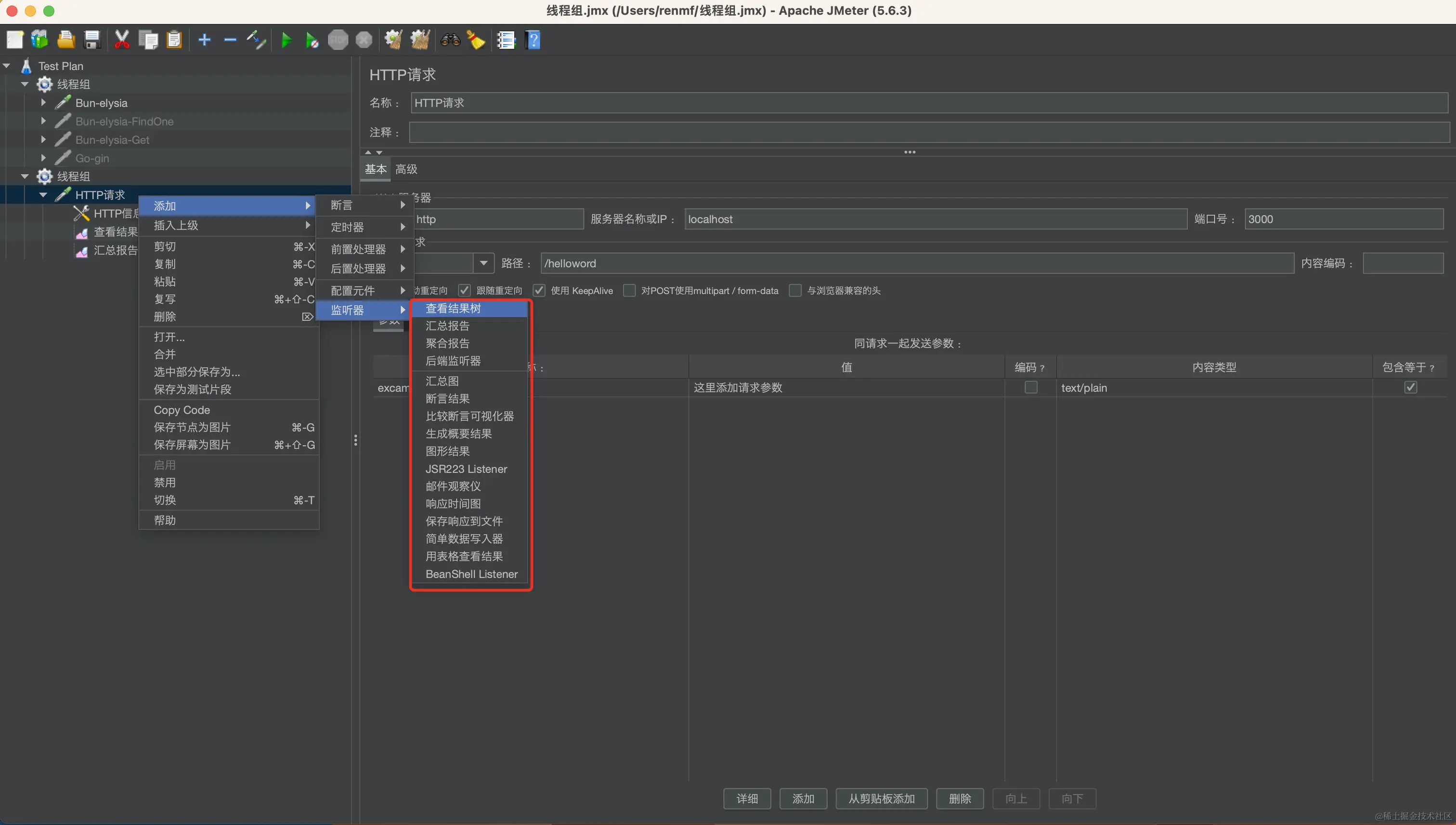Choose 查看结果树 from listener submenu
Viewport: 1456px width, 825px height.
coord(470,308)
